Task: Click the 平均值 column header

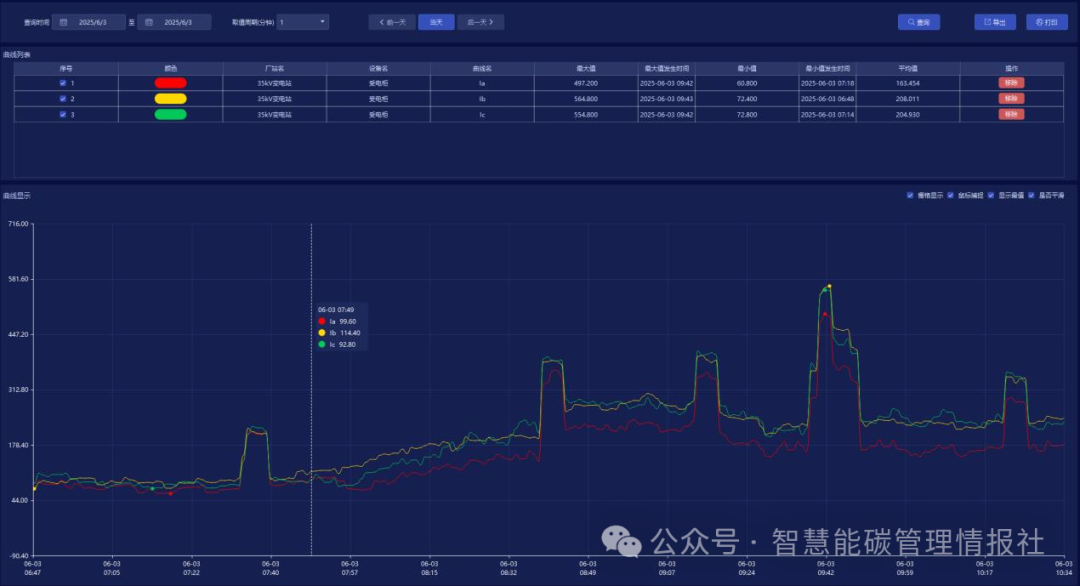Action: coord(908,68)
